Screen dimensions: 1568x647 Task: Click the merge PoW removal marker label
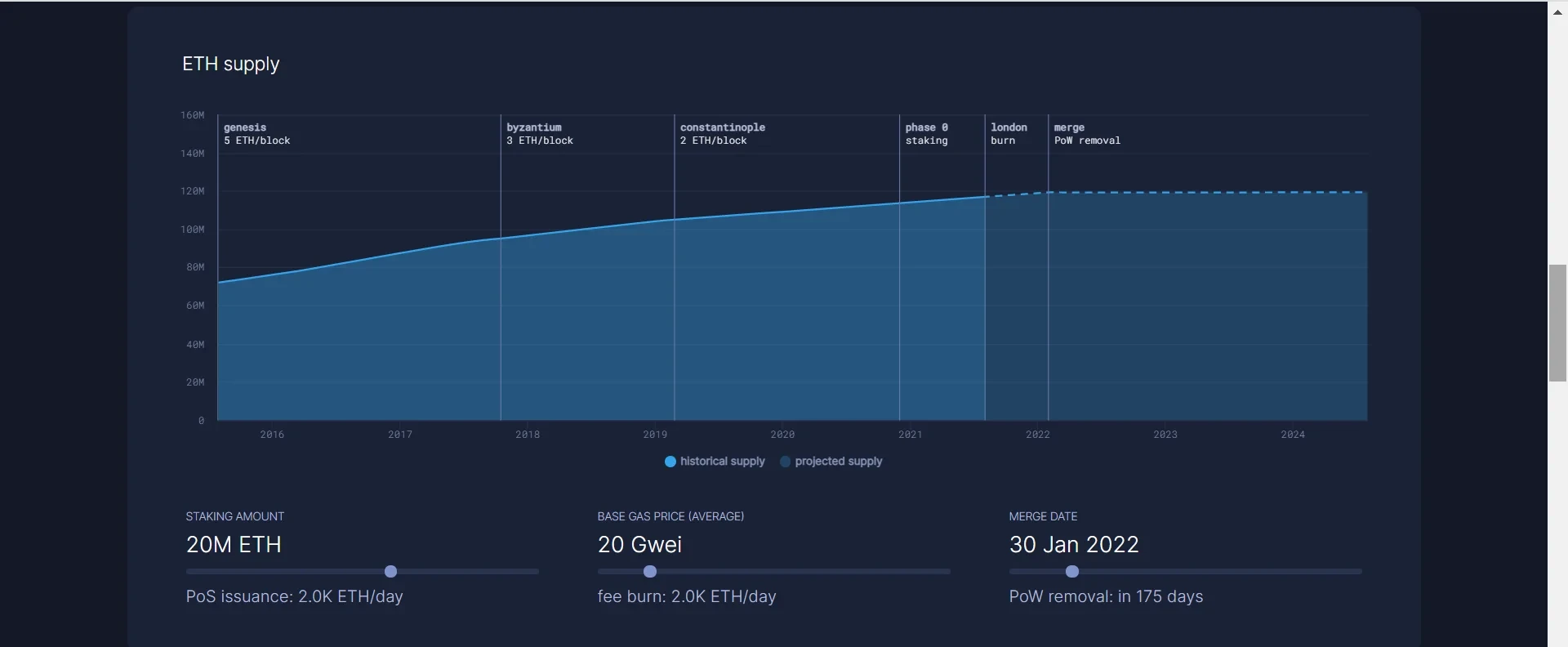pos(1086,134)
